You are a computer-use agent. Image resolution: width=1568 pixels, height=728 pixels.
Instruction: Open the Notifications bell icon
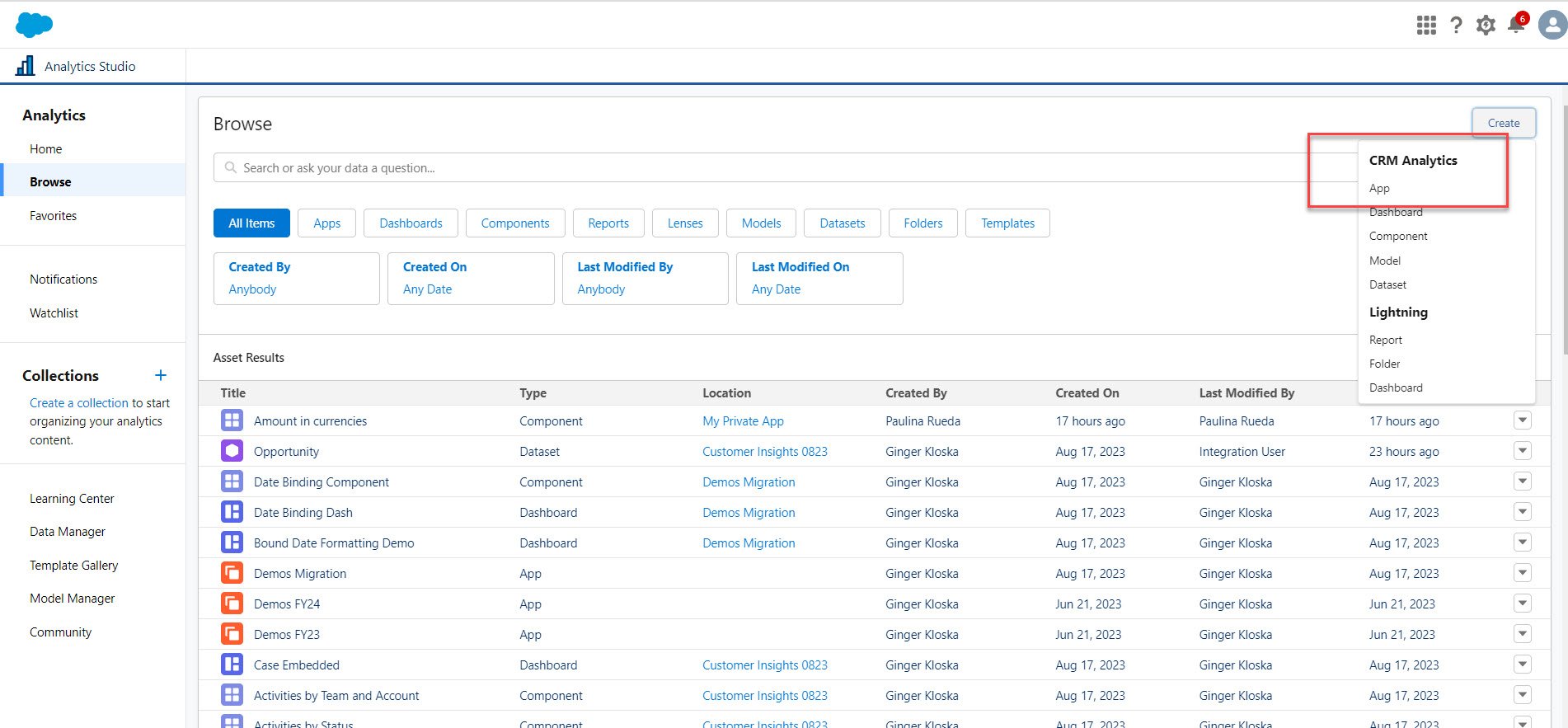pyautogui.click(x=1516, y=24)
